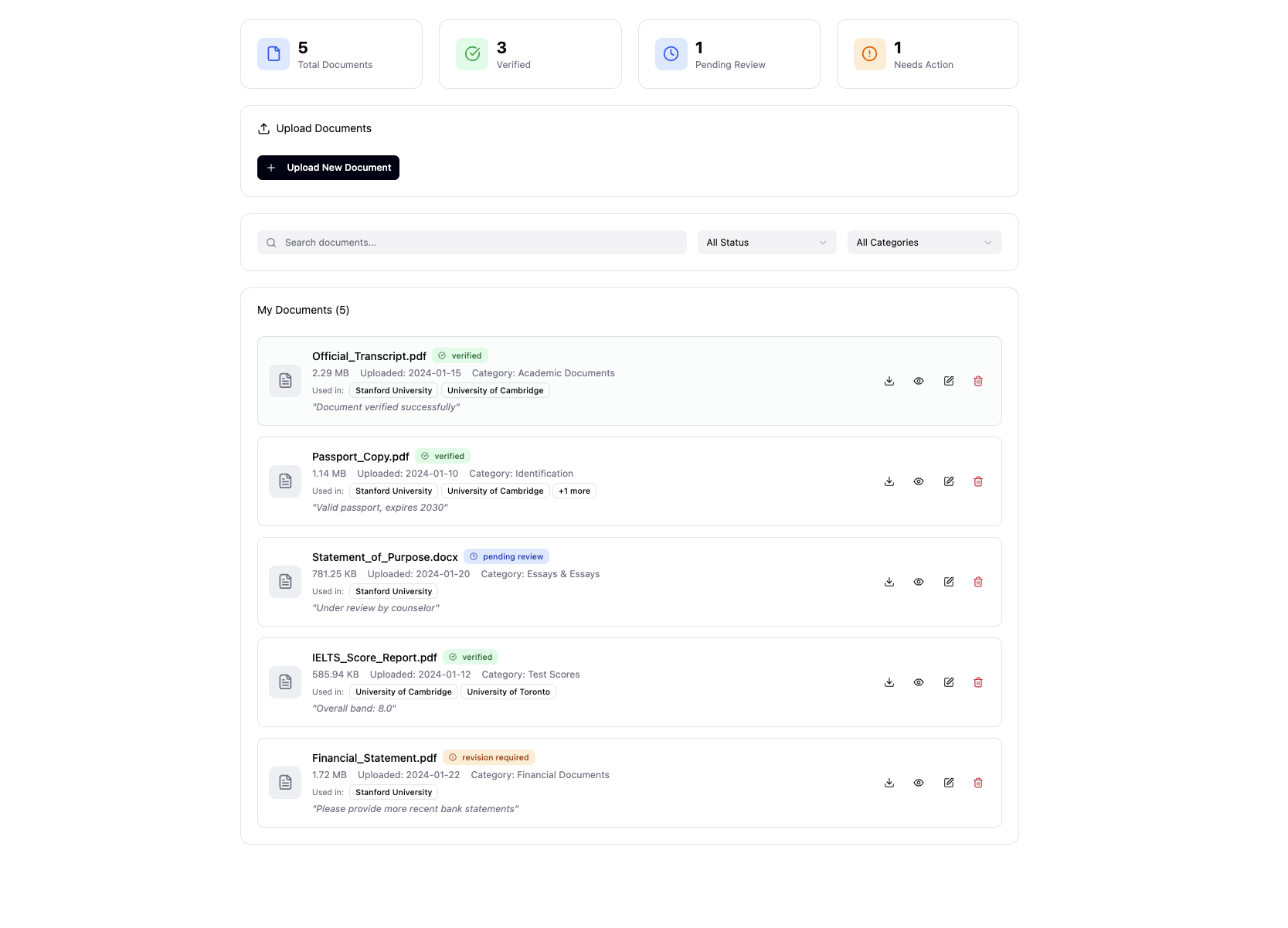The height and width of the screenshot is (928, 1288).
Task: View Statement_of_Purpose.docx using the eye icon
Action: (x=919, y=582)
